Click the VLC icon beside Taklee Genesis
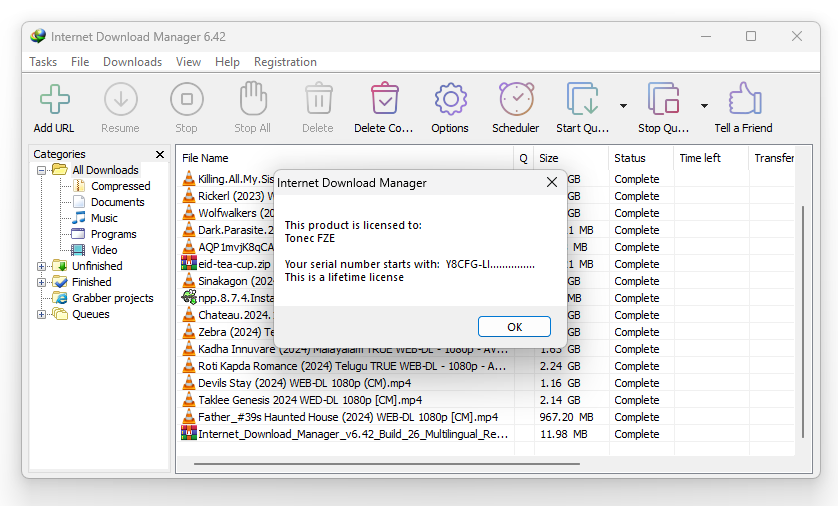Image resolution: width=838 pixels, height=506 pixels. [x=189, y=400]
